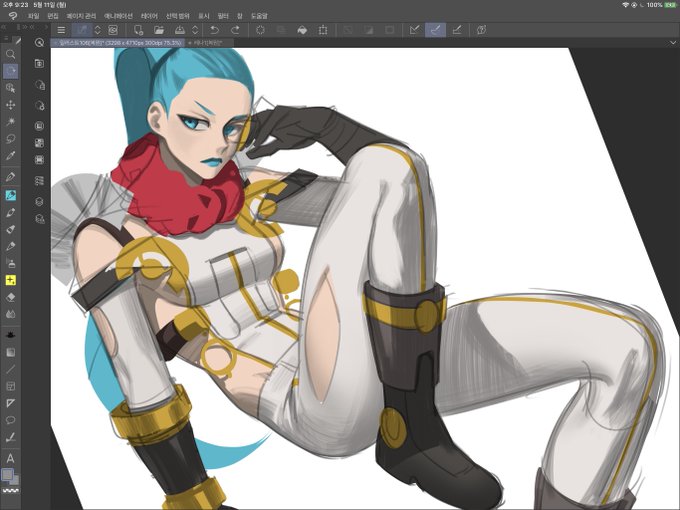The width and height of the screenshot is (680, 510).
Task: Click the Fill bucket command icon
Action: point(302,30)
